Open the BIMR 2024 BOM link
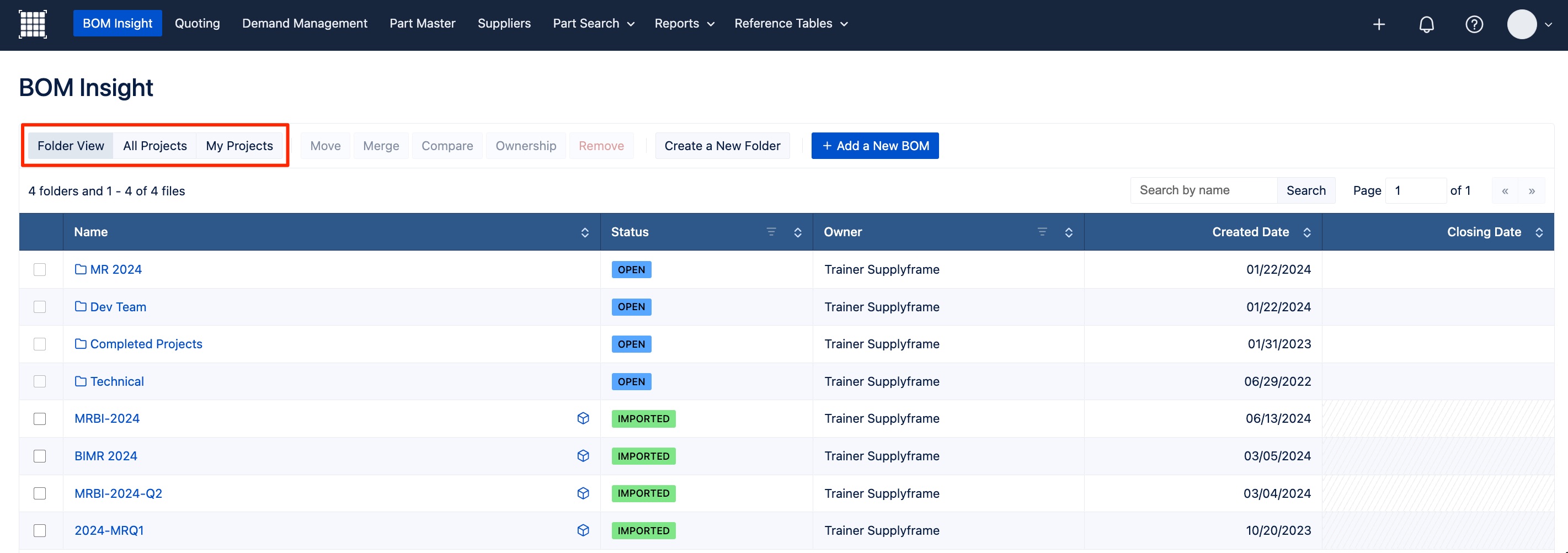Viewport: 1568px width, 553px height. (x=106, y=456)
